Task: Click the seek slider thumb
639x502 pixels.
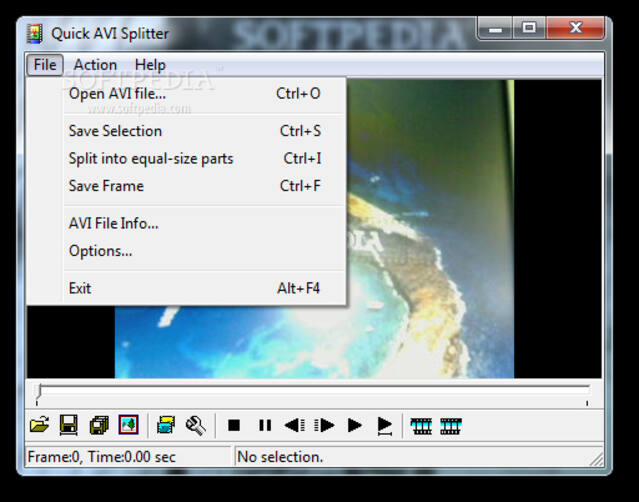Action: (x=38, y=390)
